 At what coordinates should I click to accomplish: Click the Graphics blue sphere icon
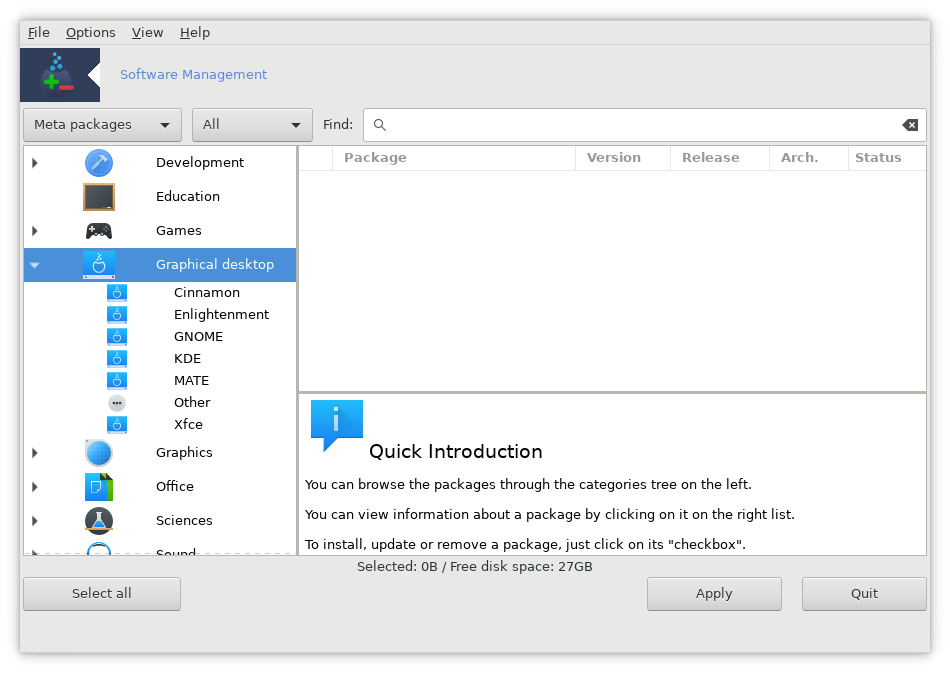[99, 453]
